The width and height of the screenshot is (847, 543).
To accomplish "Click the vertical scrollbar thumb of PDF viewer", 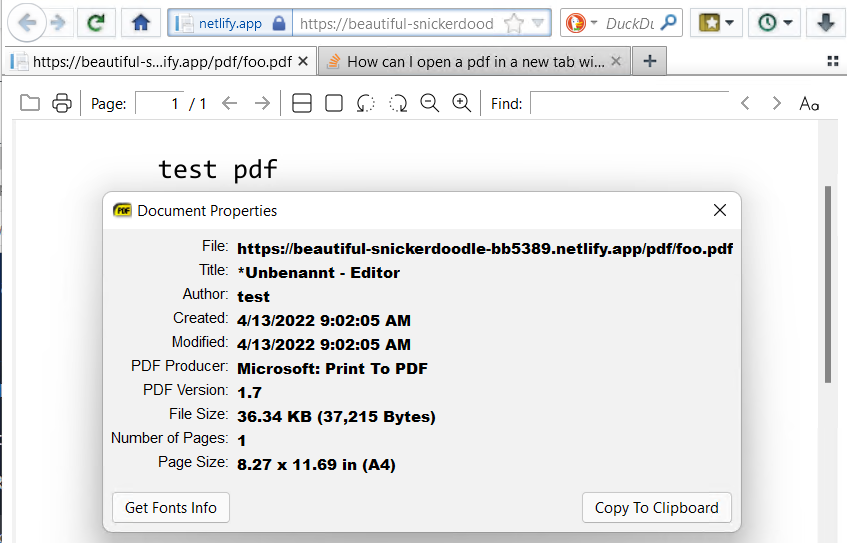I will click(x=828, y=285).
